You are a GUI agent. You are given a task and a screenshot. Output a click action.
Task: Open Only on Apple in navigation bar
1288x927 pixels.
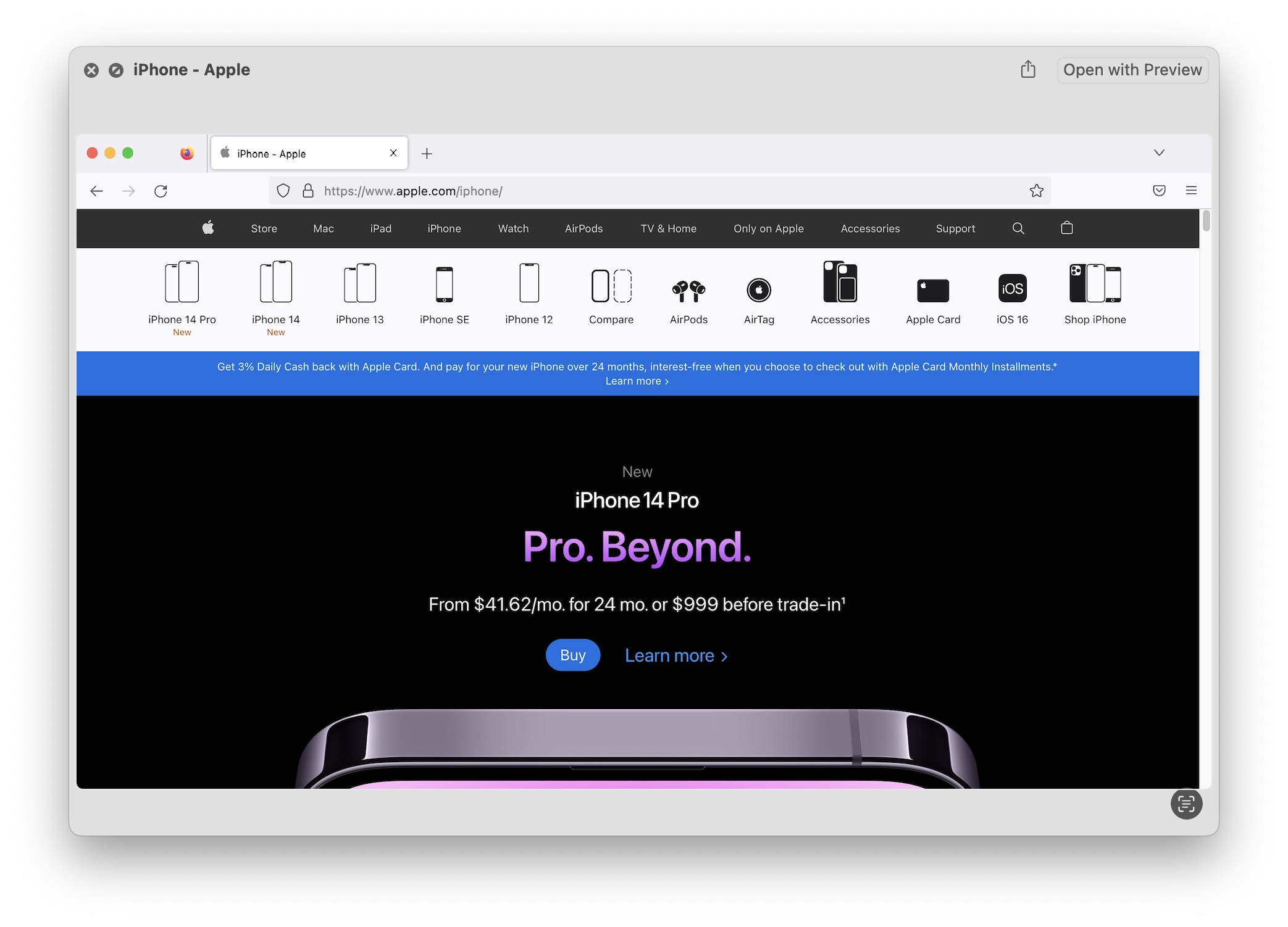[768, 228]
